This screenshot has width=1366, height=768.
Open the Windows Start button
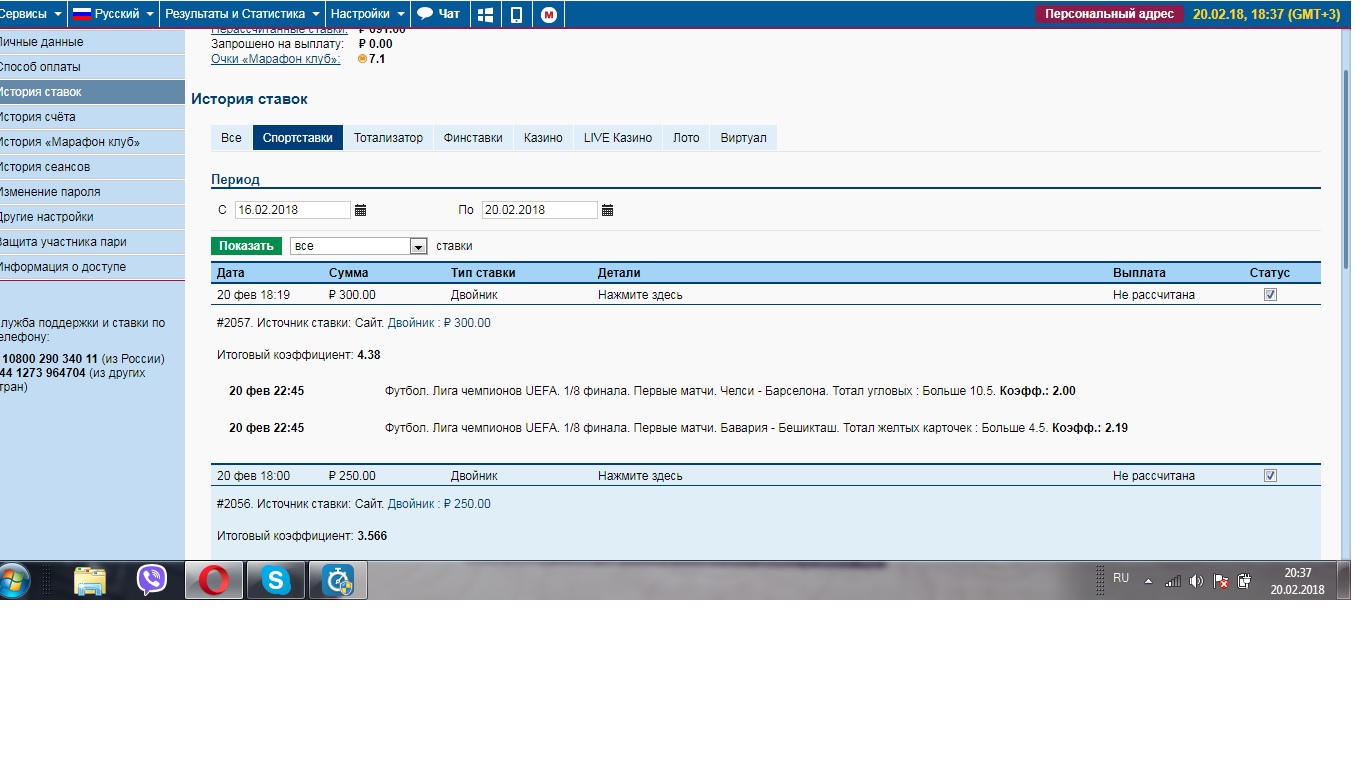pyautogui.click(x=16, y=580)
